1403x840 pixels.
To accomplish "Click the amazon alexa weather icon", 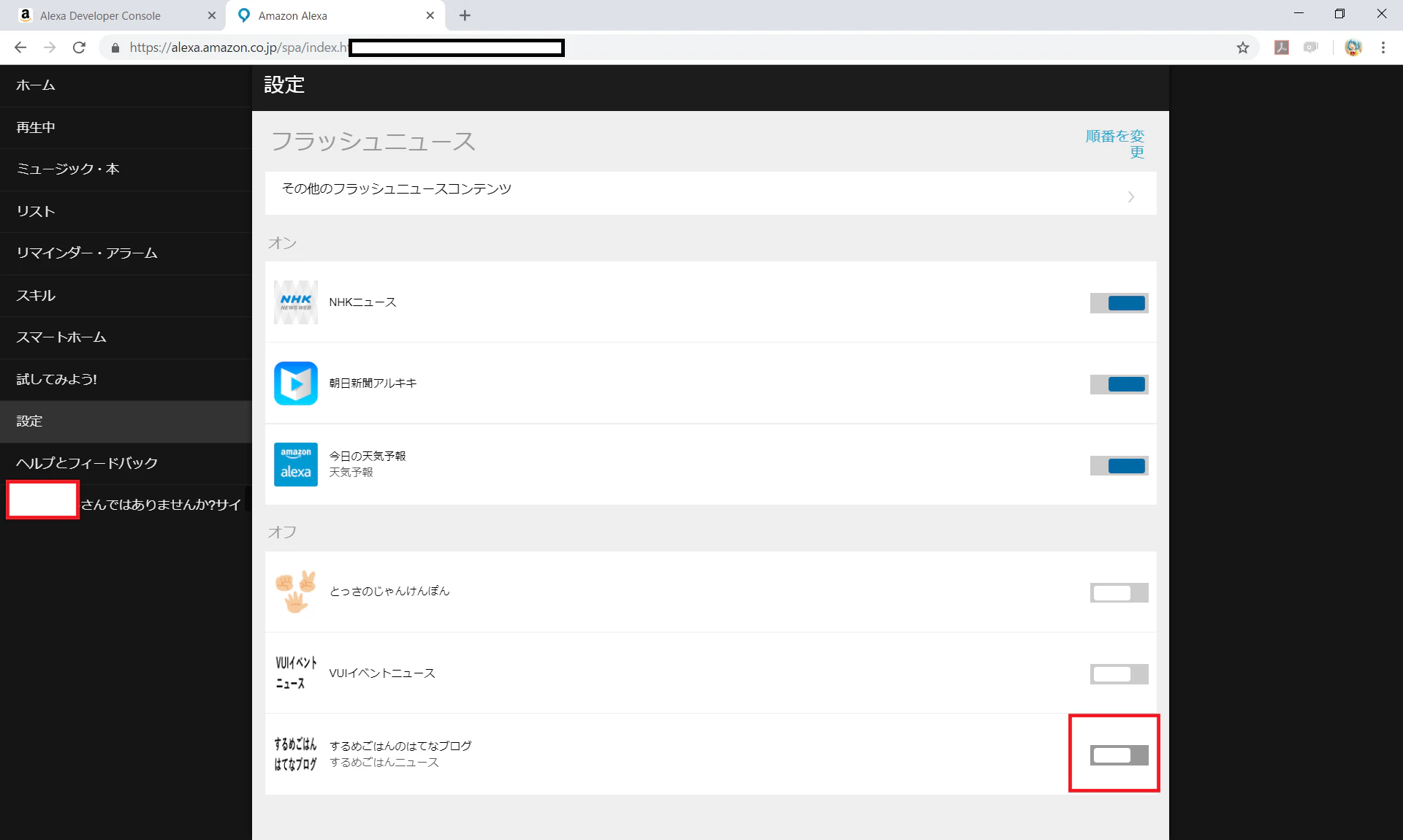I will click(x=295, y=464).
